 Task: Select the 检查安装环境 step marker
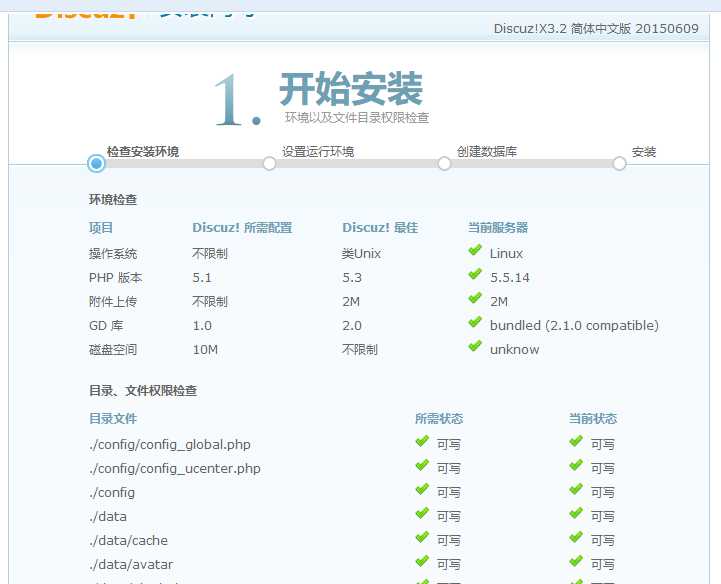coord(97,163)
